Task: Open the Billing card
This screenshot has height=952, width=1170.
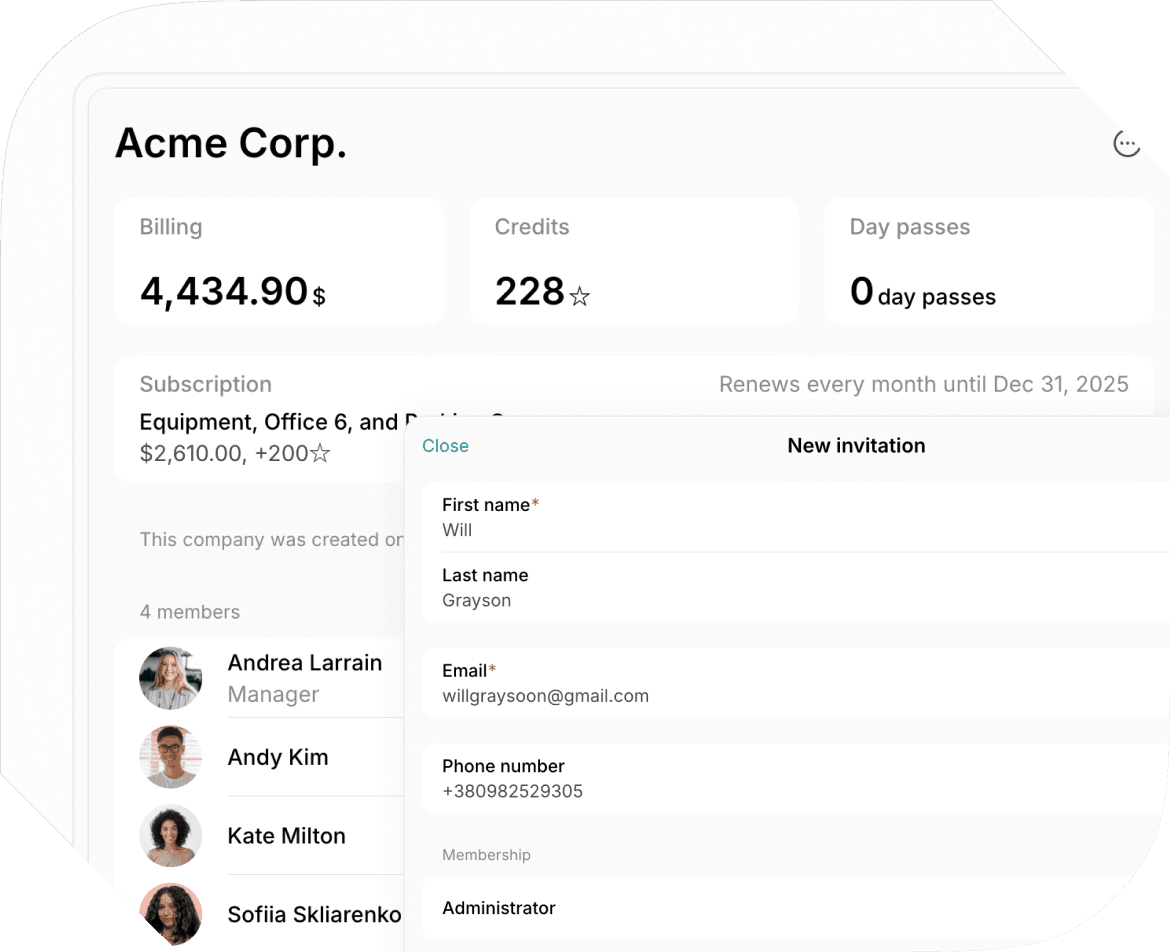Action: [280, 260]
